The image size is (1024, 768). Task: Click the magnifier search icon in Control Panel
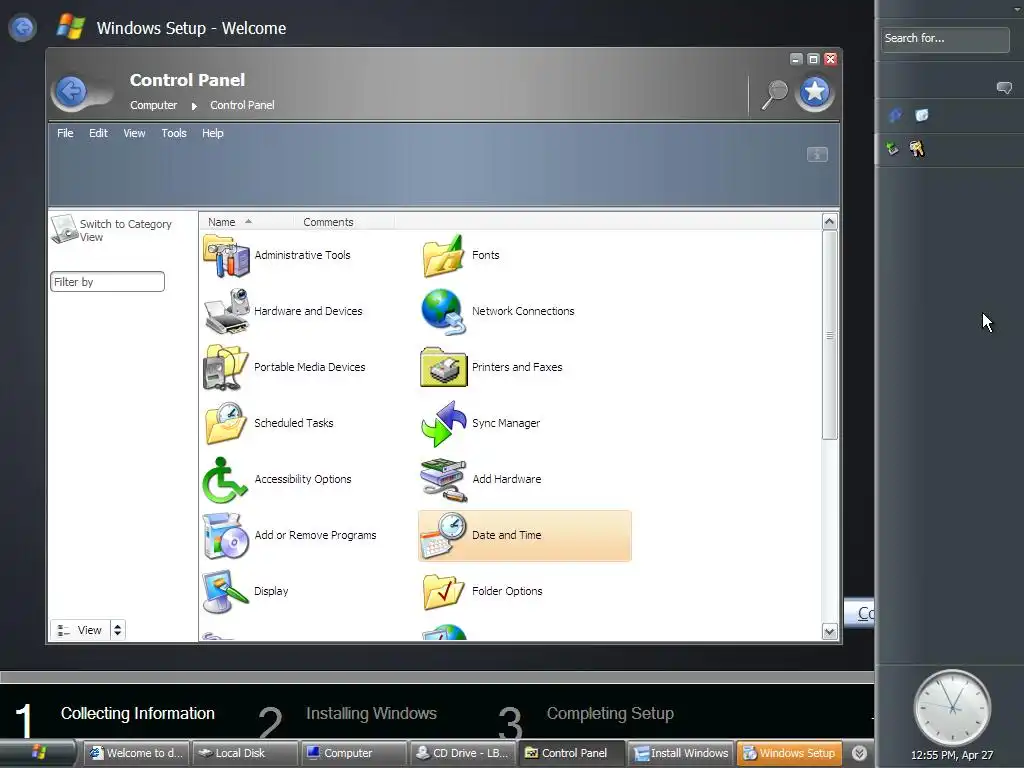click(x=775, y=94)
